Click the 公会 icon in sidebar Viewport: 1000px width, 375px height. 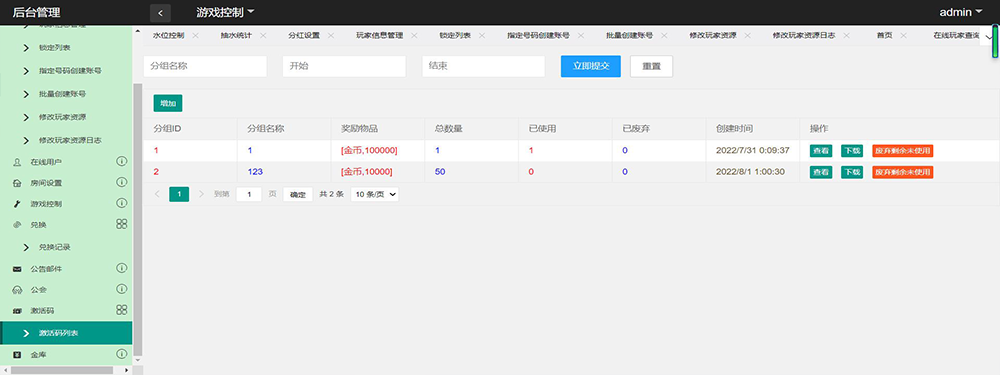point(17,290)
